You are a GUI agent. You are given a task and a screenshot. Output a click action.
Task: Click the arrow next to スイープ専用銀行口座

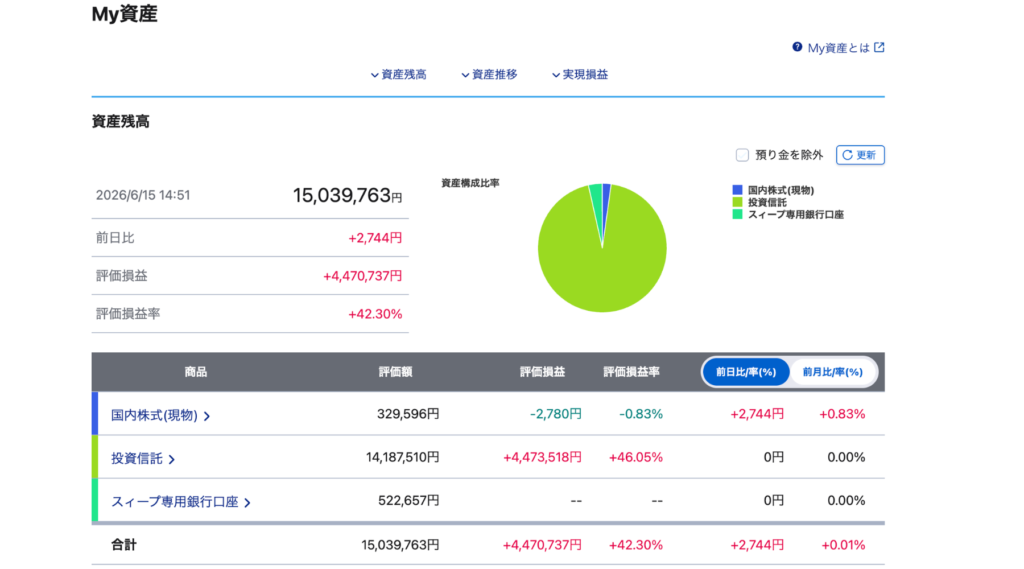pos(248,502)
